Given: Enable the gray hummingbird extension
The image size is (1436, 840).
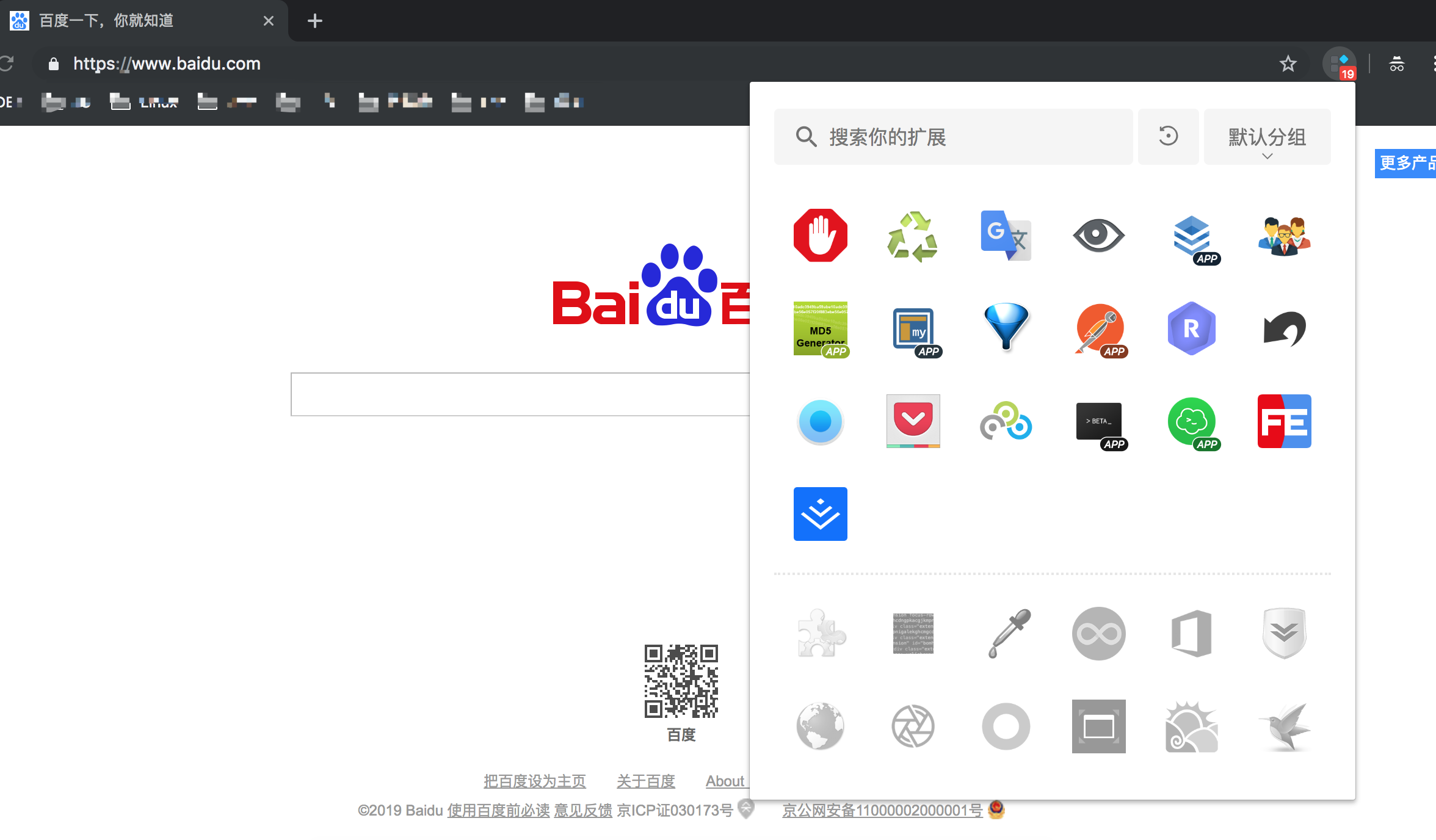Looking at the screenshot, I should coord(1284,726).
